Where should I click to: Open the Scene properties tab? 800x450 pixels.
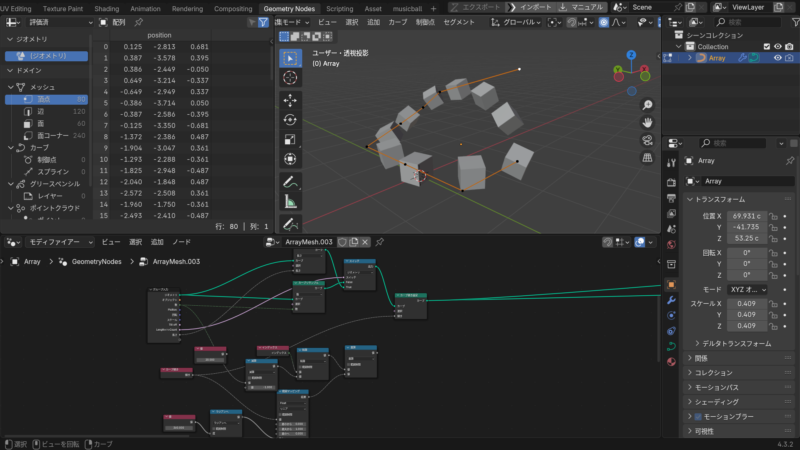click(671, 229)
